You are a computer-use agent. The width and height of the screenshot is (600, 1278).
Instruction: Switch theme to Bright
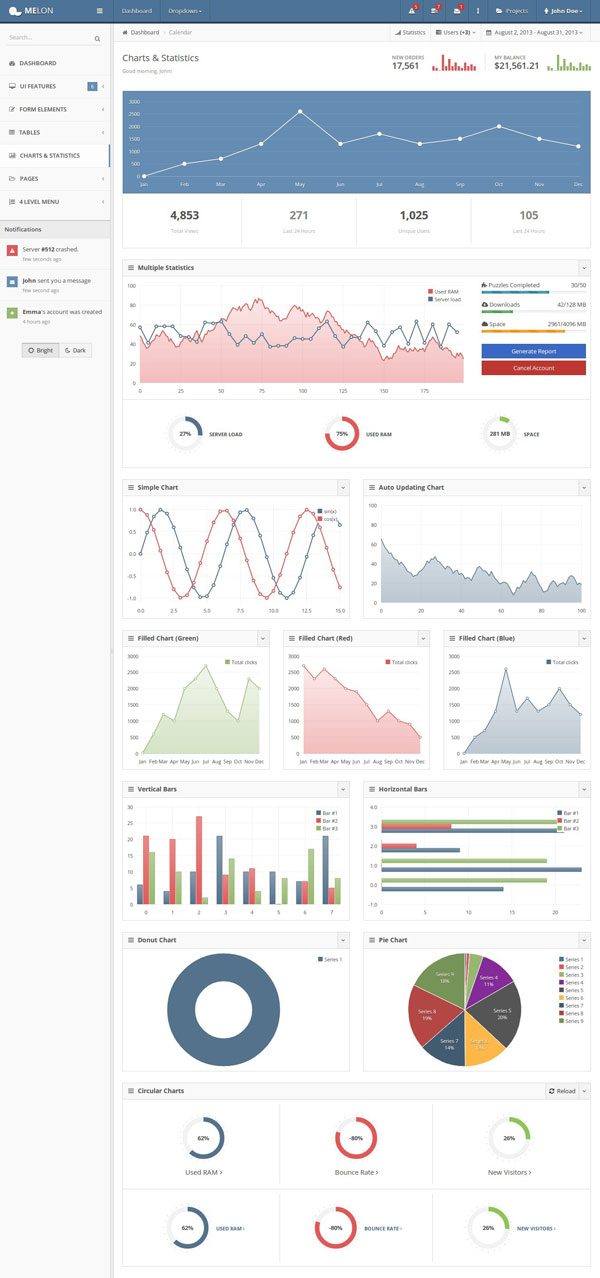41,350
